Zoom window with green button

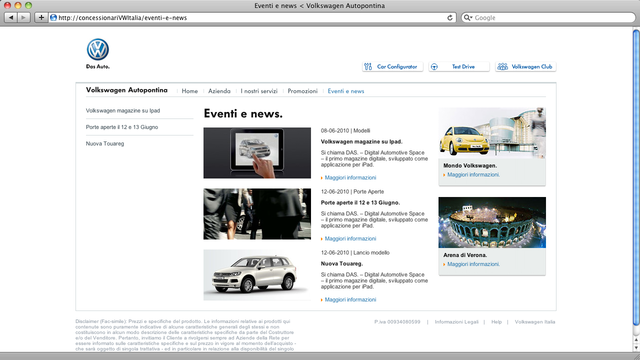pos(28,5)
